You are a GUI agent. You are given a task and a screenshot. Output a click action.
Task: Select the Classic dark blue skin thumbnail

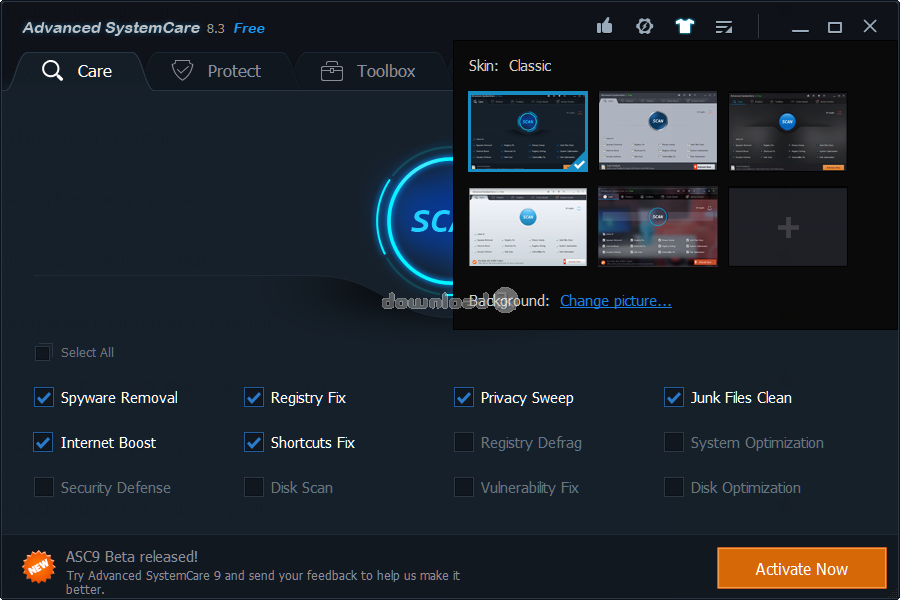pos(528,131)
